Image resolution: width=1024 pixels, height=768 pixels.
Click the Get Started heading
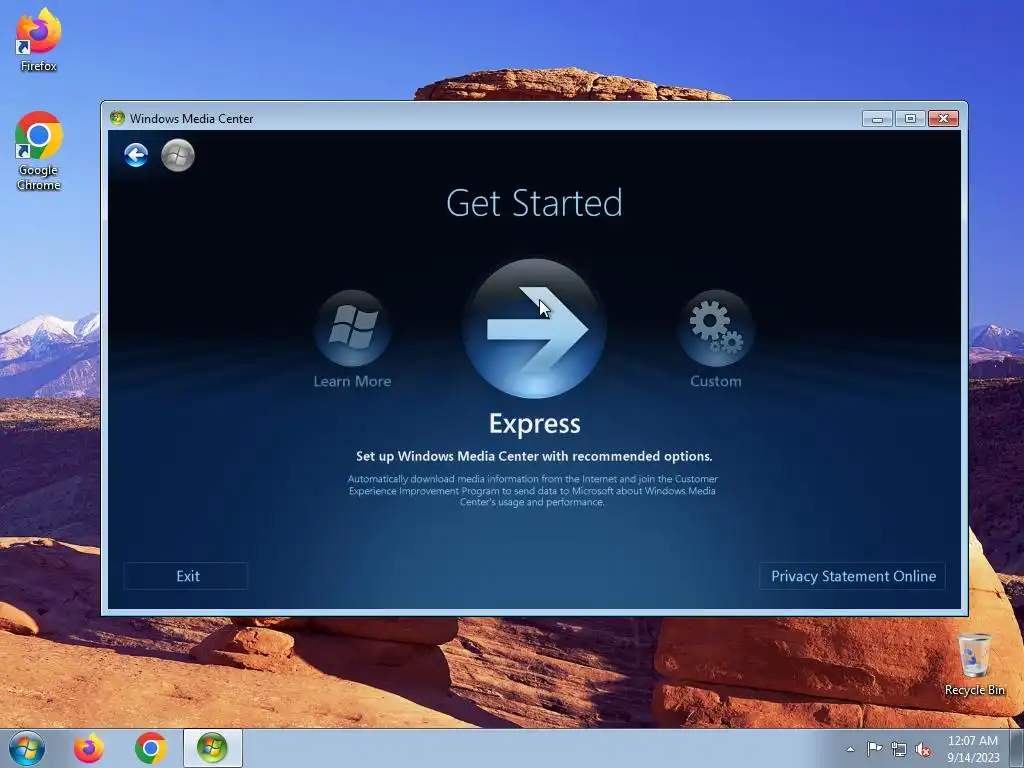(x=534, y=202)
